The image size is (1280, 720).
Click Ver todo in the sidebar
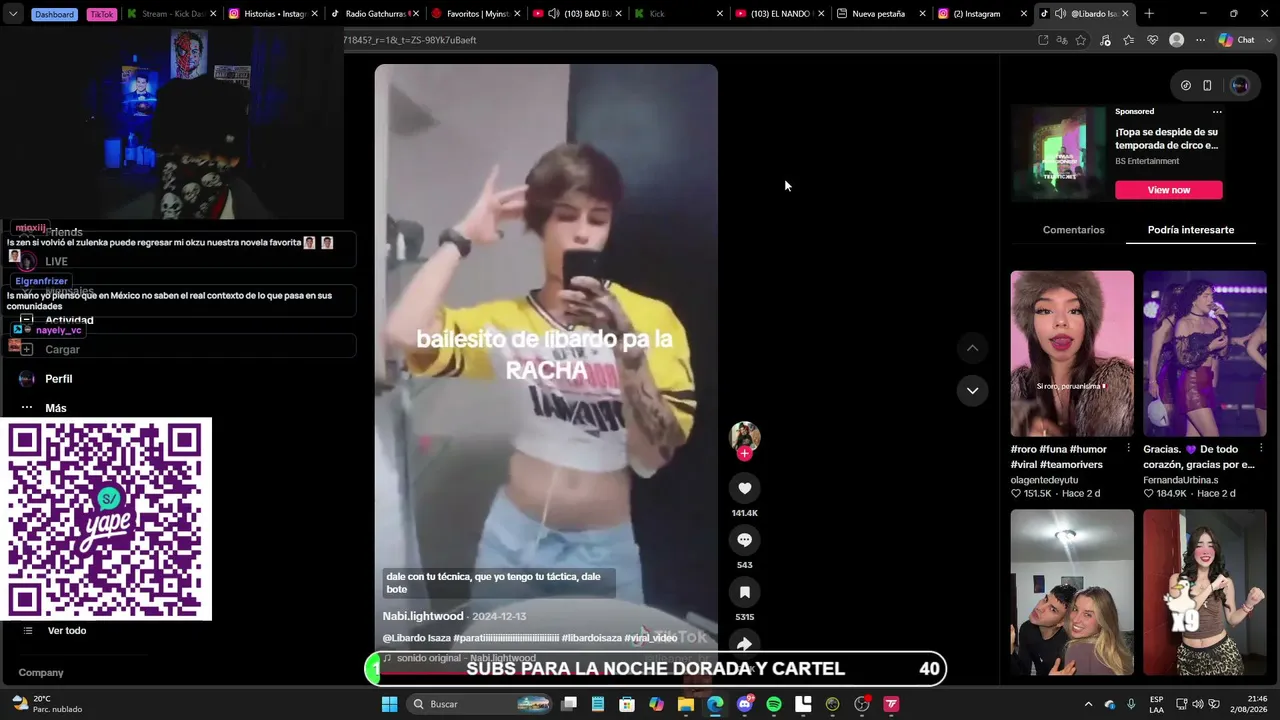[x=67, y=631]
